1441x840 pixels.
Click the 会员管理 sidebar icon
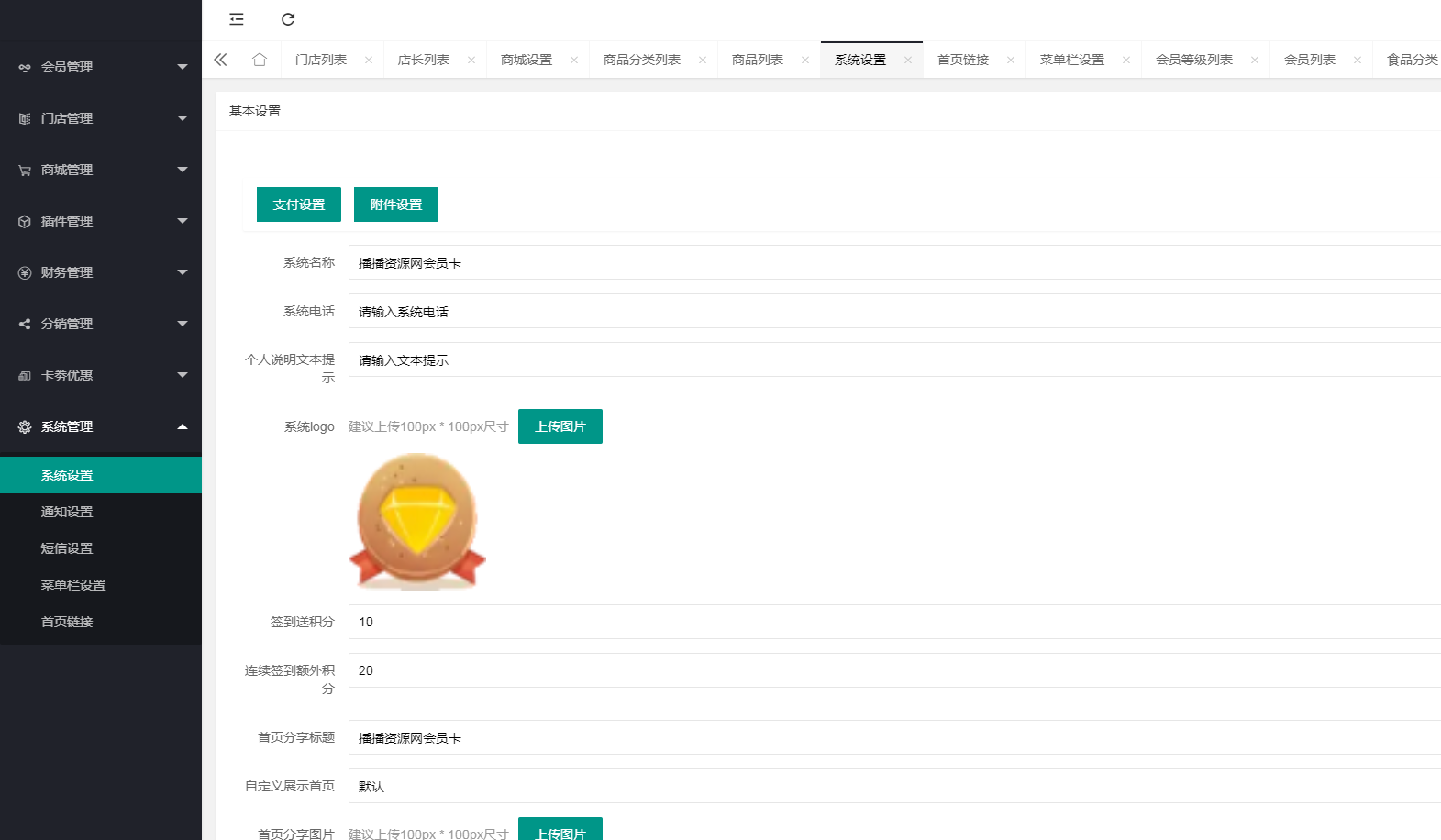coord(25,67)
